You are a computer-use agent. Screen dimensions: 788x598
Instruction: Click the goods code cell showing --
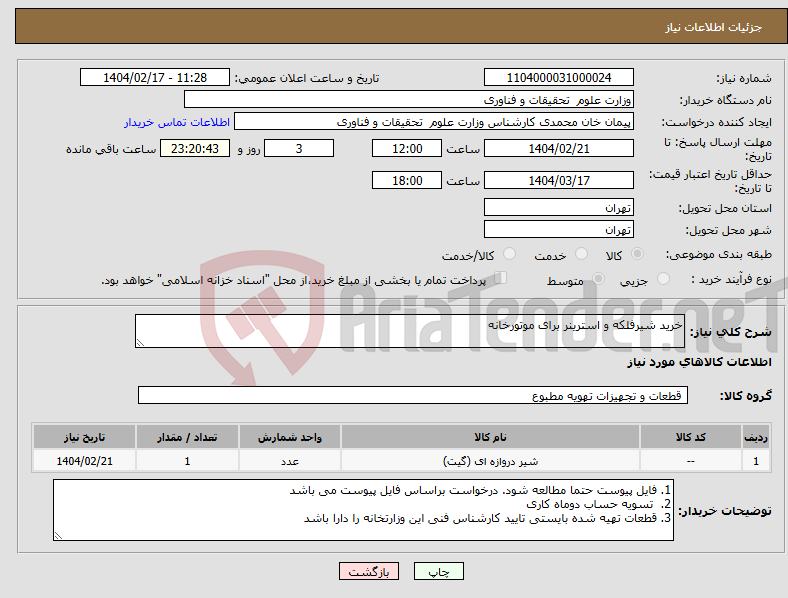pyautogui.click(x=691, y=461)
